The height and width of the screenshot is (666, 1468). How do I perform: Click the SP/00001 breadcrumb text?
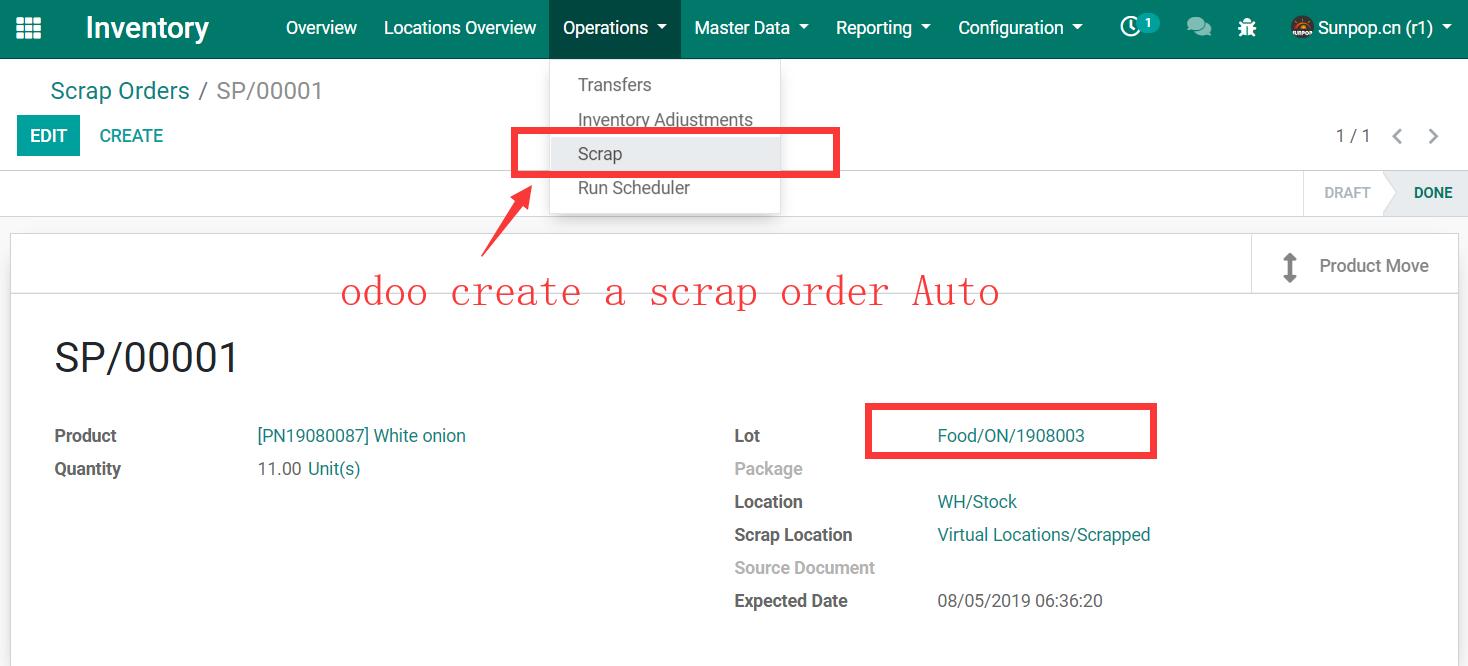click(270, 91)
